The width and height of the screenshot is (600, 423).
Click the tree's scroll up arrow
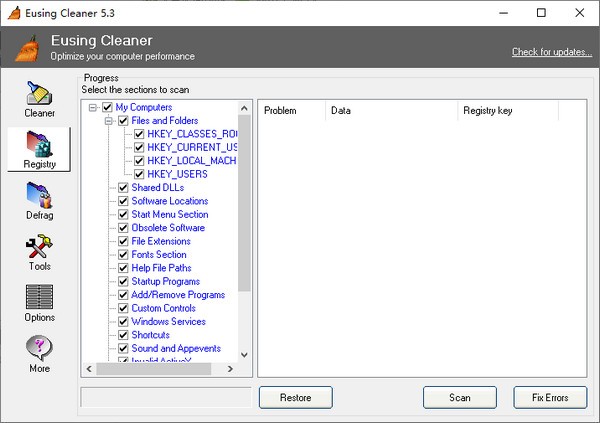click(x=244, y=108)
